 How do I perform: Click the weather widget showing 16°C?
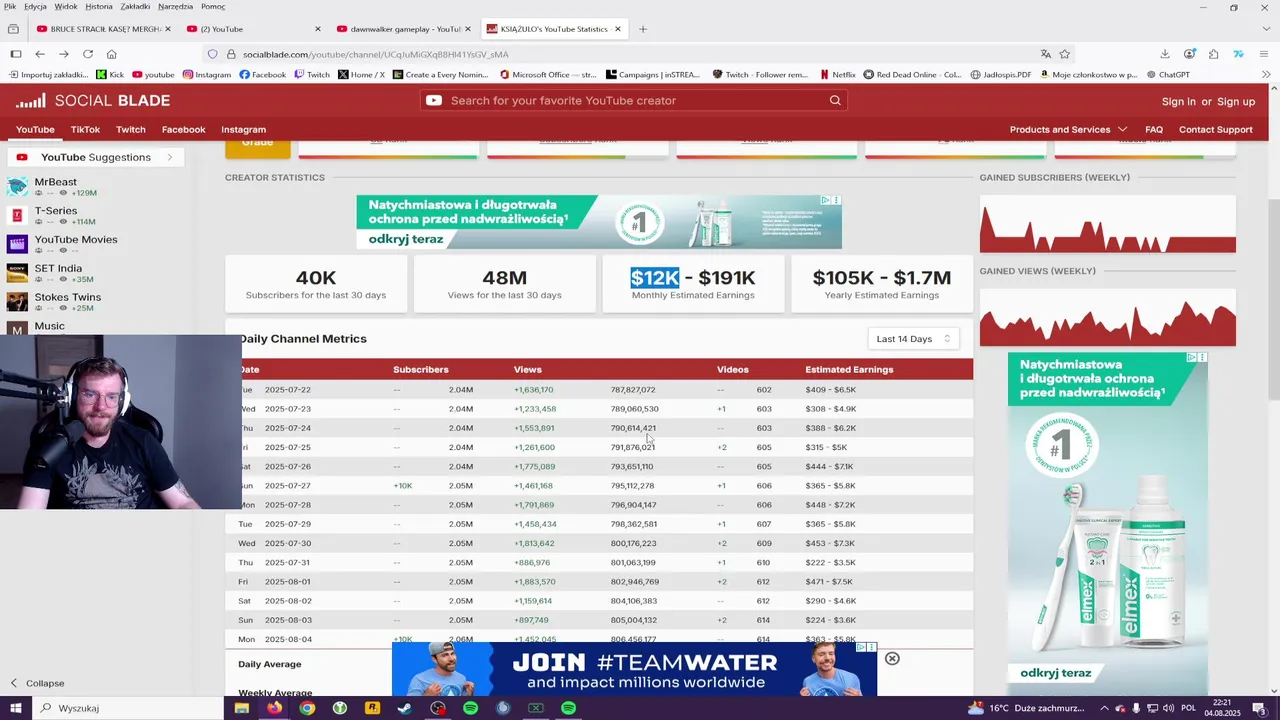tap(1027, 708)
